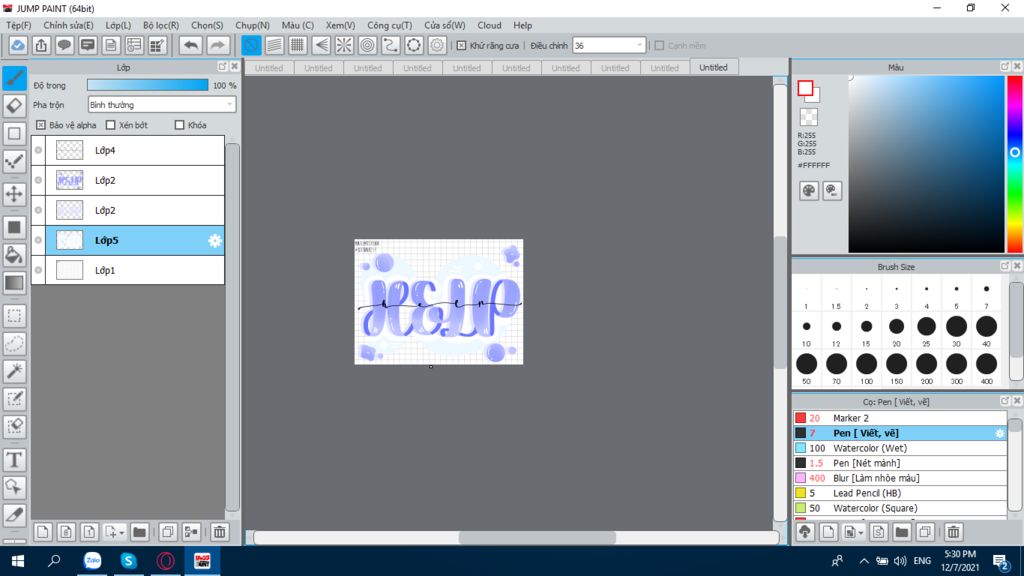Screen dimensions: 1024x576
Task: Select the Watercolor (Square) brush
Action: 899,508
